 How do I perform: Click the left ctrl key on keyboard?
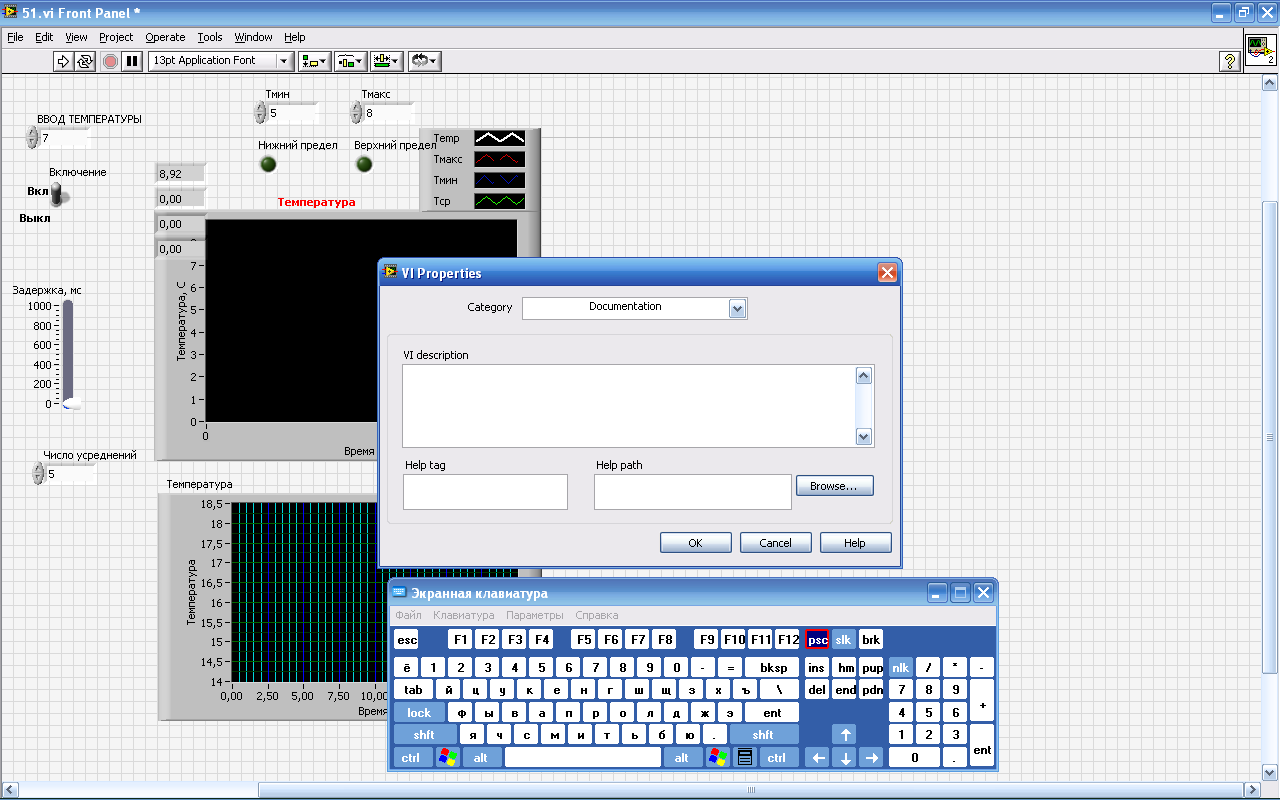(411, 758)
